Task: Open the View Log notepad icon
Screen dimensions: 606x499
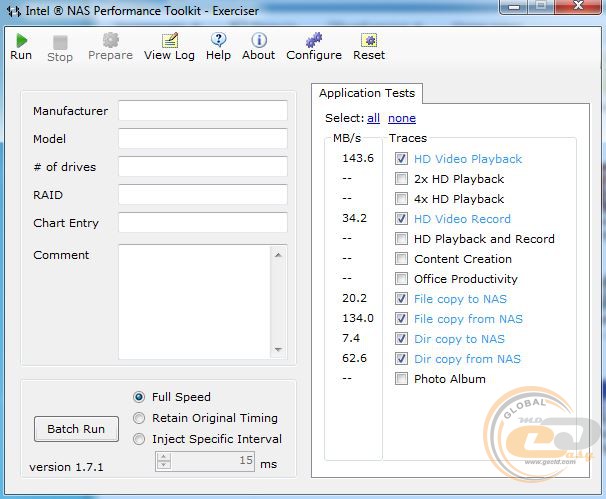Action: click(170, 40)
